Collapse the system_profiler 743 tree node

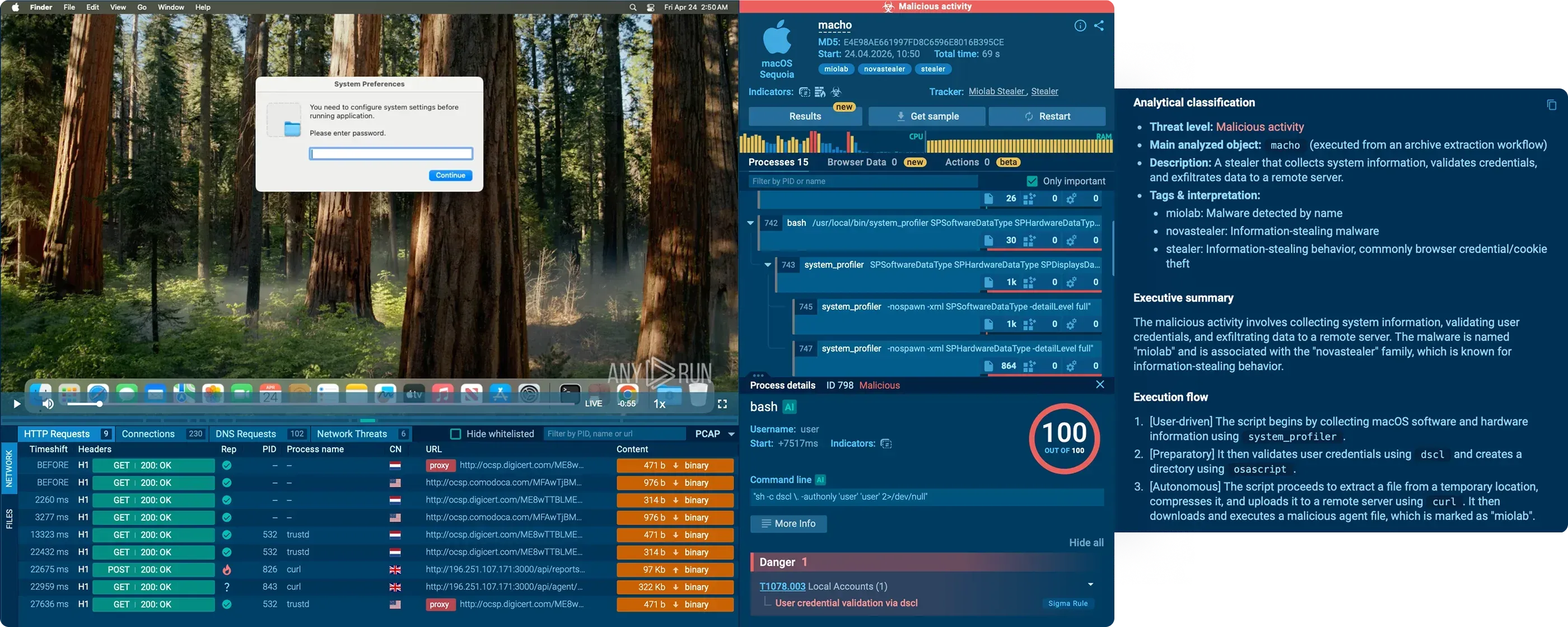768,265
